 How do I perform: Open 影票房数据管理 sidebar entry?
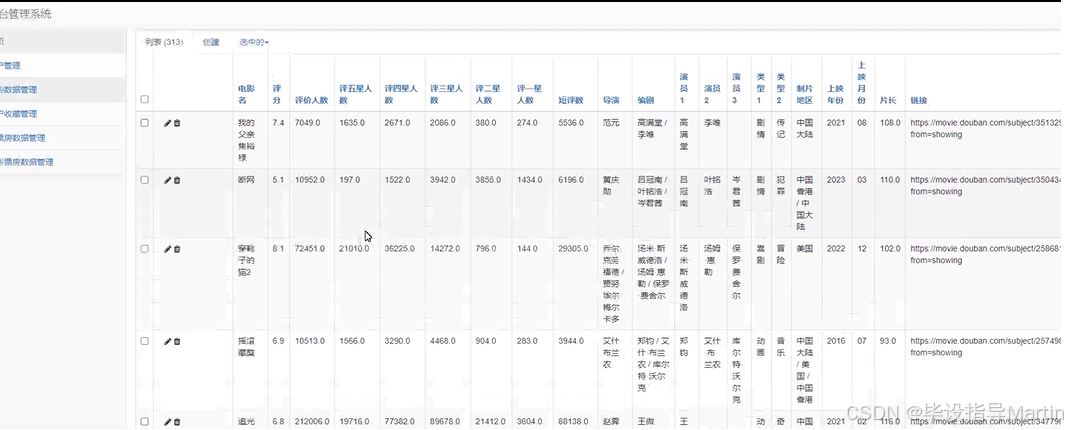coord(27,162)
